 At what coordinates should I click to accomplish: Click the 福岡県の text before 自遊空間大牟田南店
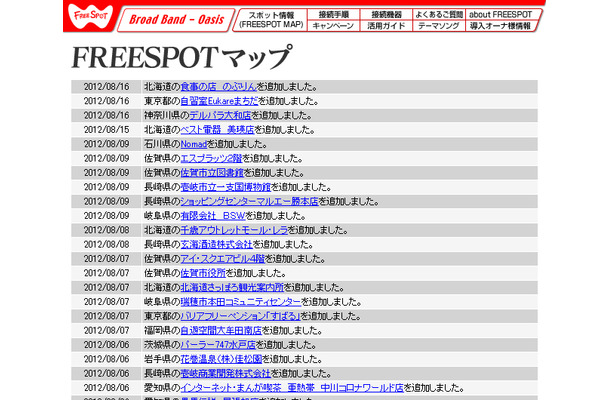tap(162, 331)
